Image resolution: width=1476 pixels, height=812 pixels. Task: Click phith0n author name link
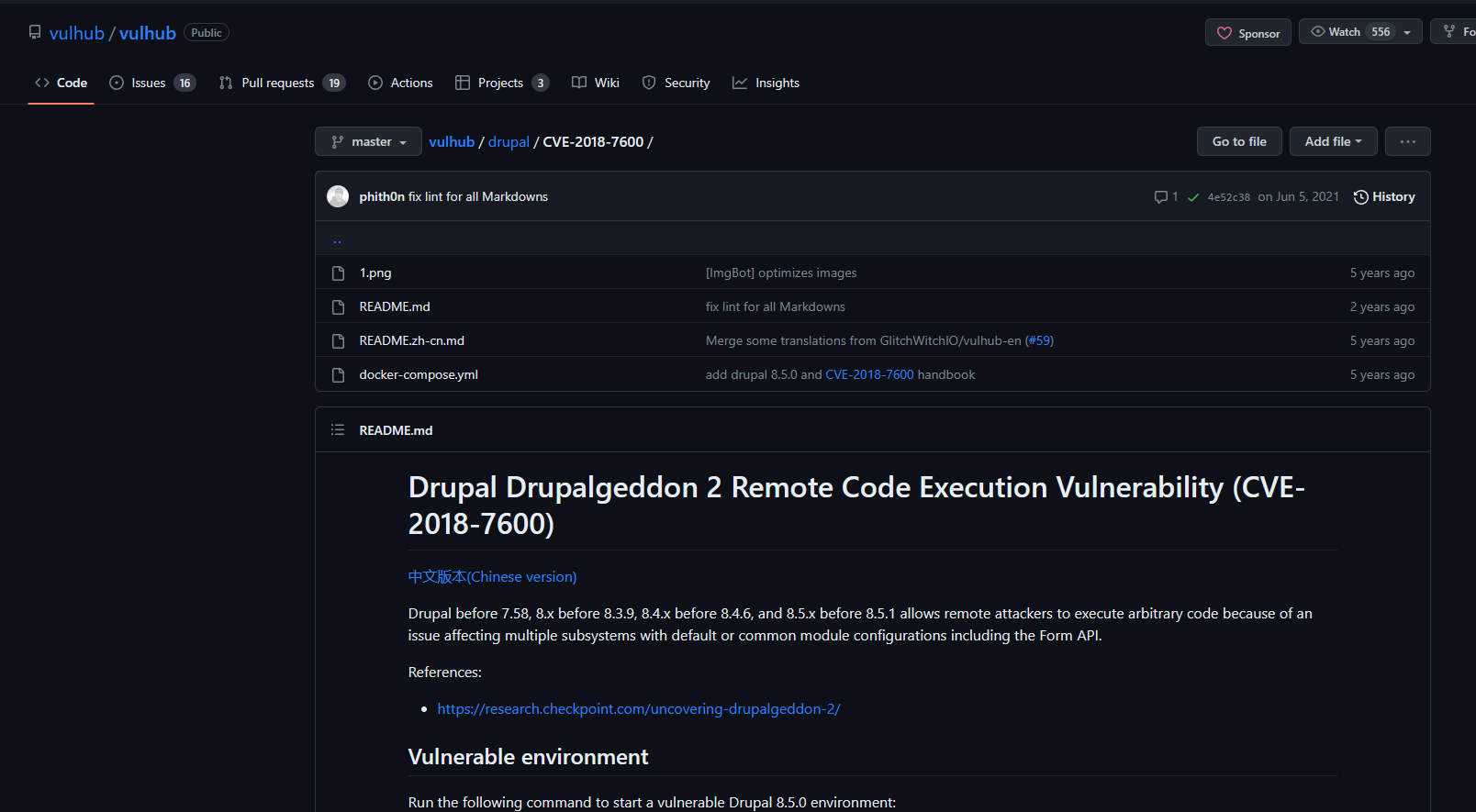pos(382,197)
